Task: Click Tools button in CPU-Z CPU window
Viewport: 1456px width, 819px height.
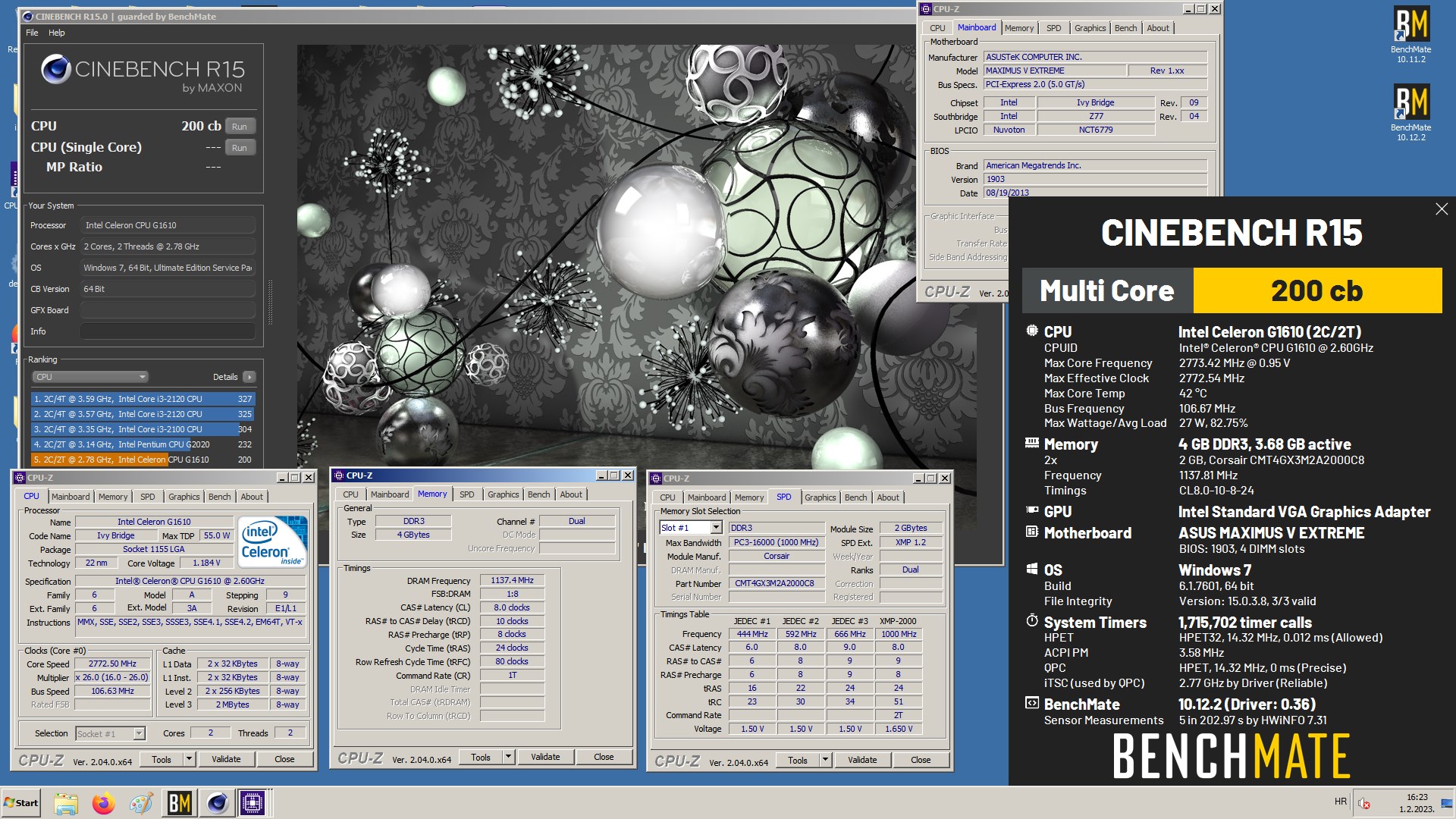Action: tap(162, 759)
